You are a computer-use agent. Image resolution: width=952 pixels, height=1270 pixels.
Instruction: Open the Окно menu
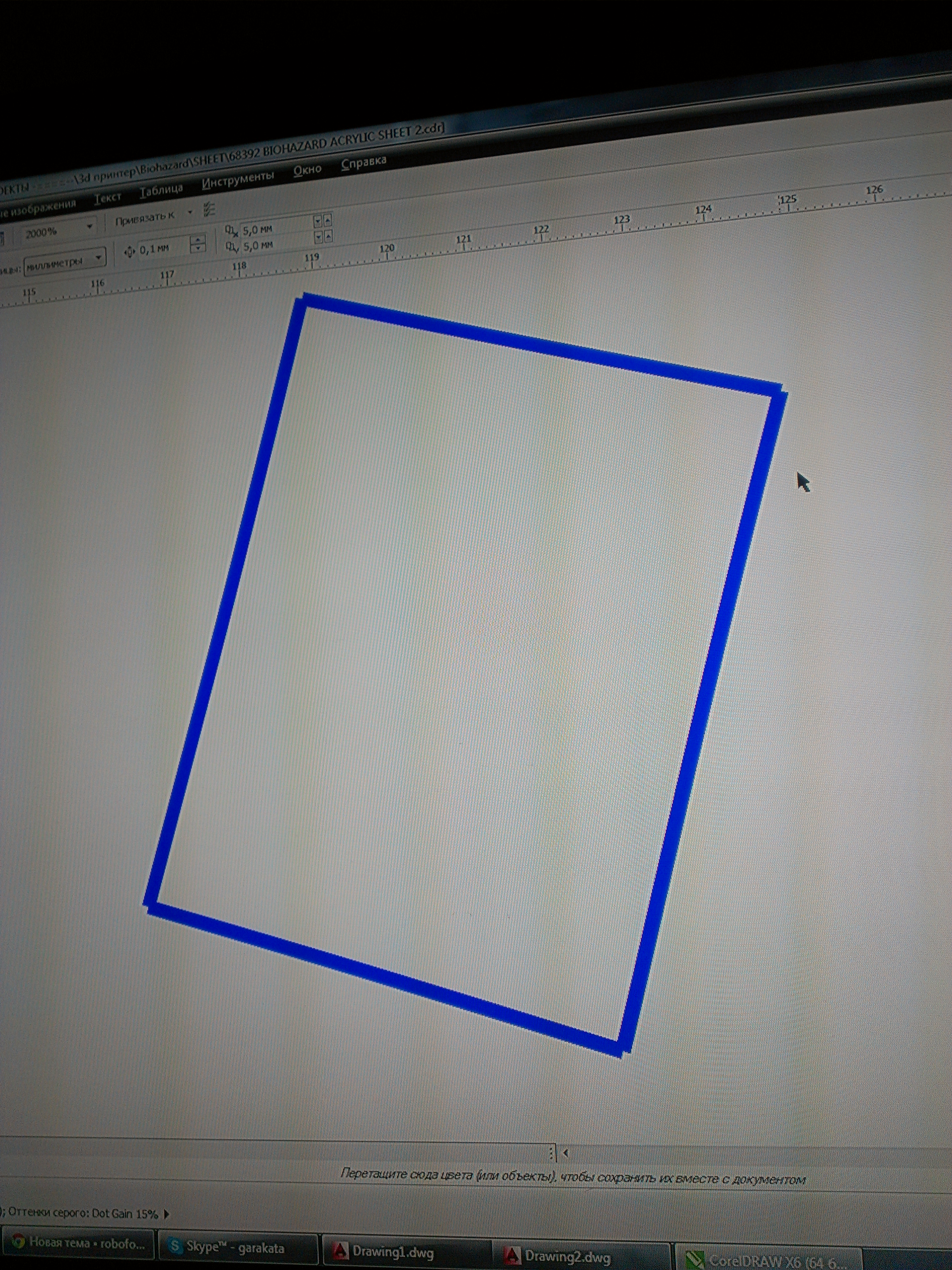(307, 170)
